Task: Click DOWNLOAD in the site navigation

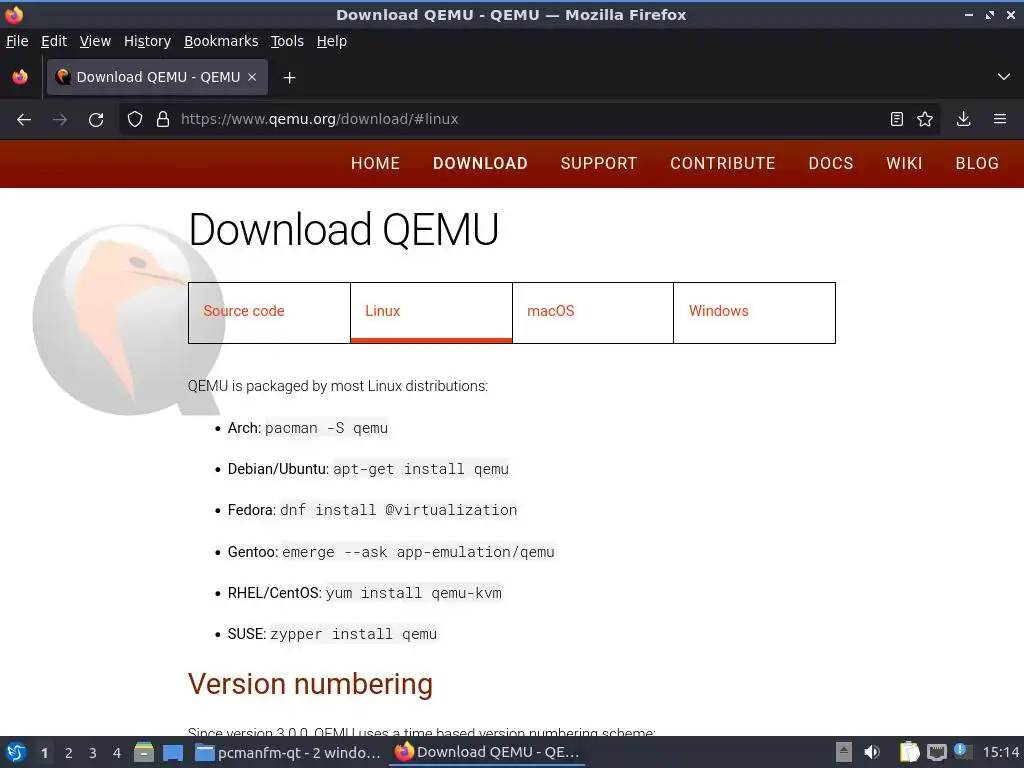Action: click(480, 163)
